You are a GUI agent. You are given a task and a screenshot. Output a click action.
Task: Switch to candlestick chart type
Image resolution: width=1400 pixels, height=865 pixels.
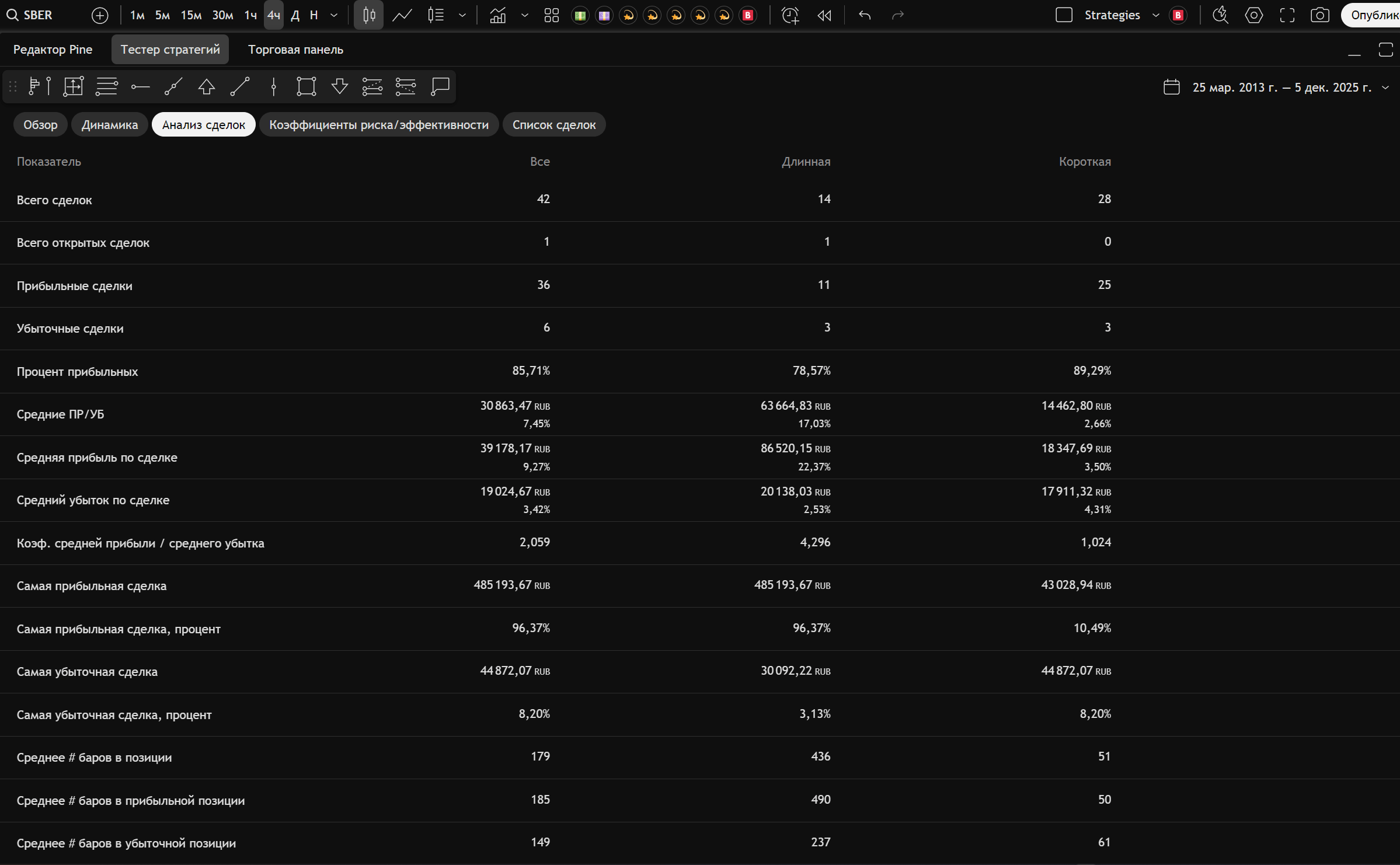[369, 16]
